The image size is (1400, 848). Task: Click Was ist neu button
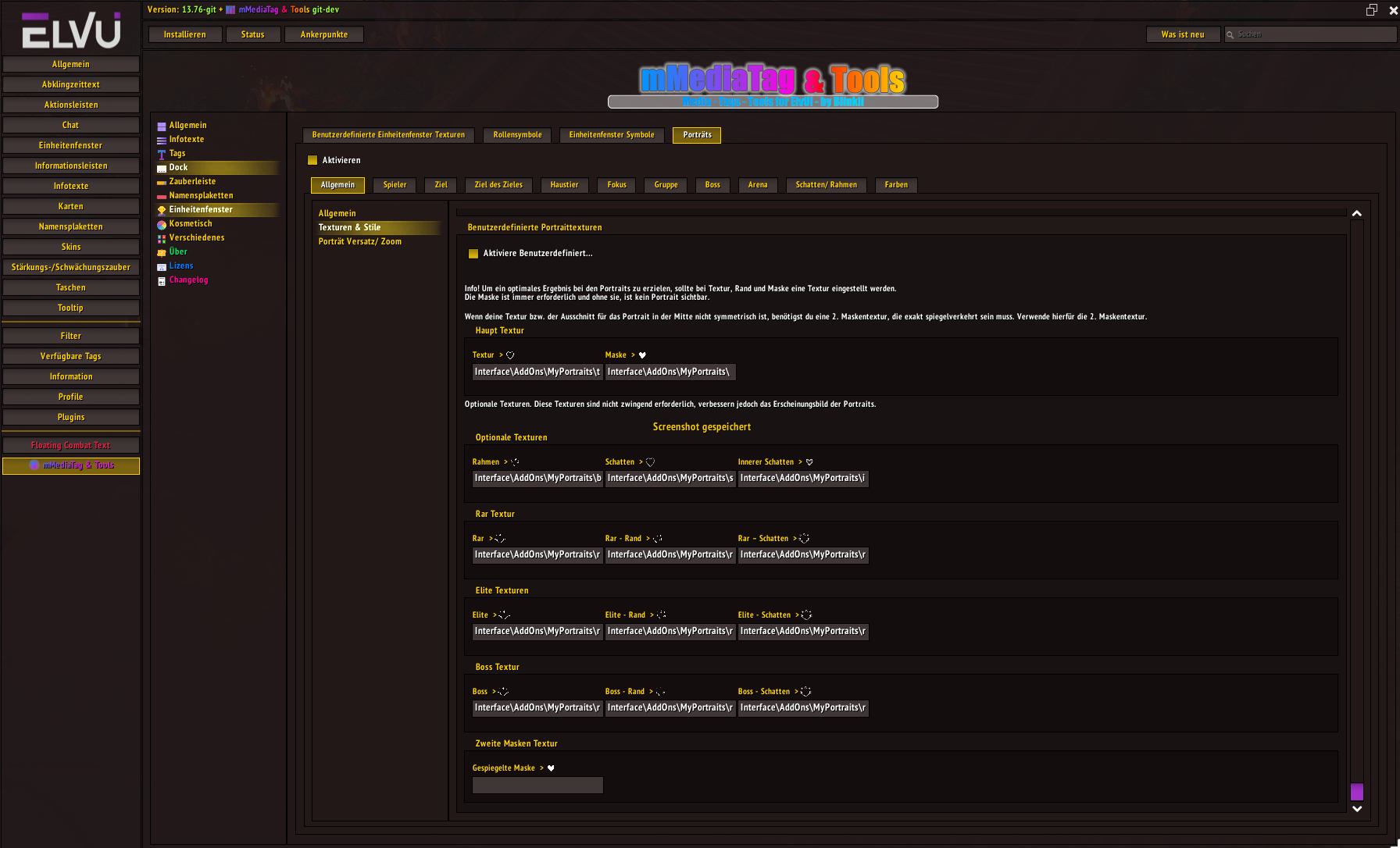(x=1183, y=34)
